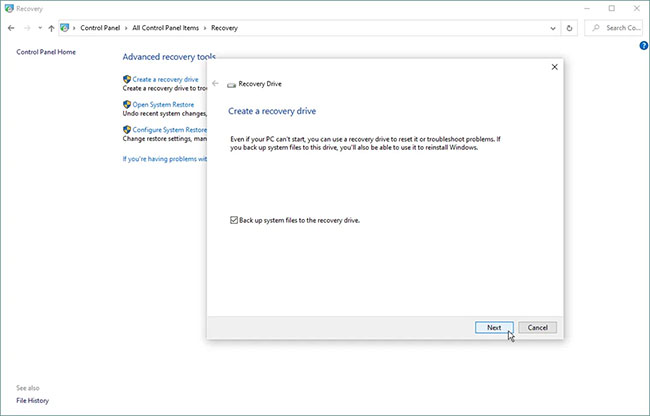Image resolution: width=650 pixels, height=416 pixels.
Task: Open Control Panel Home link
Action: pyautogui.click(x=46, y=52)
